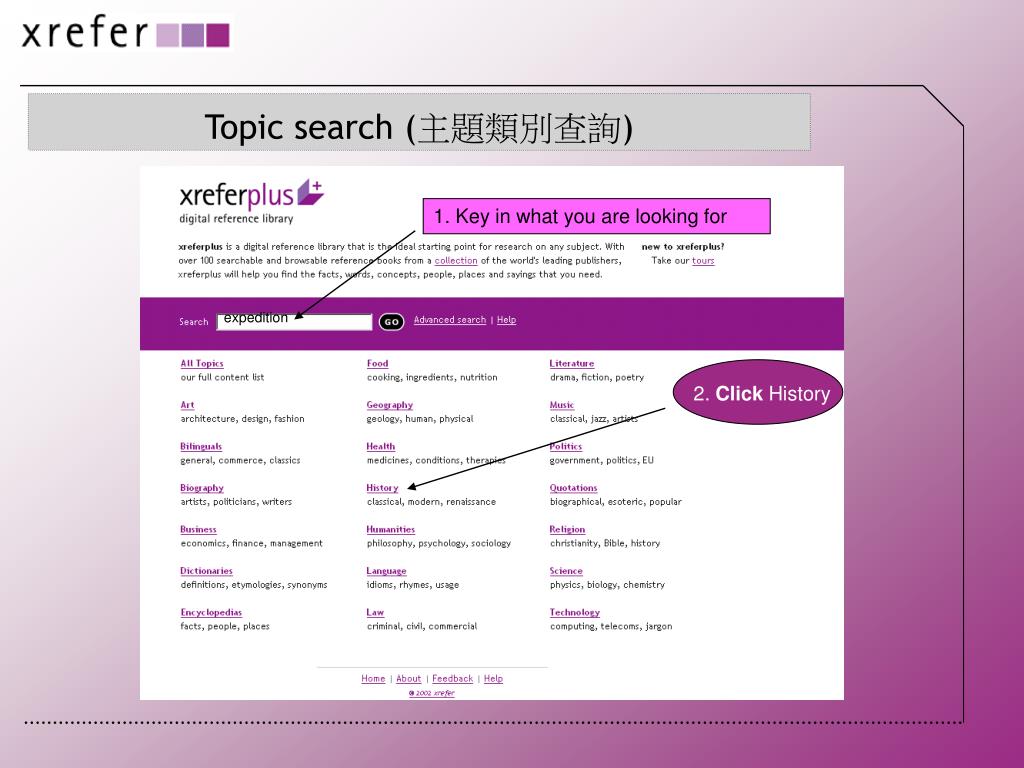Image resolution: width=1024 pixels, height=768 pixels.
Task: Open the Advanced search link
Action: click(450, 320)
